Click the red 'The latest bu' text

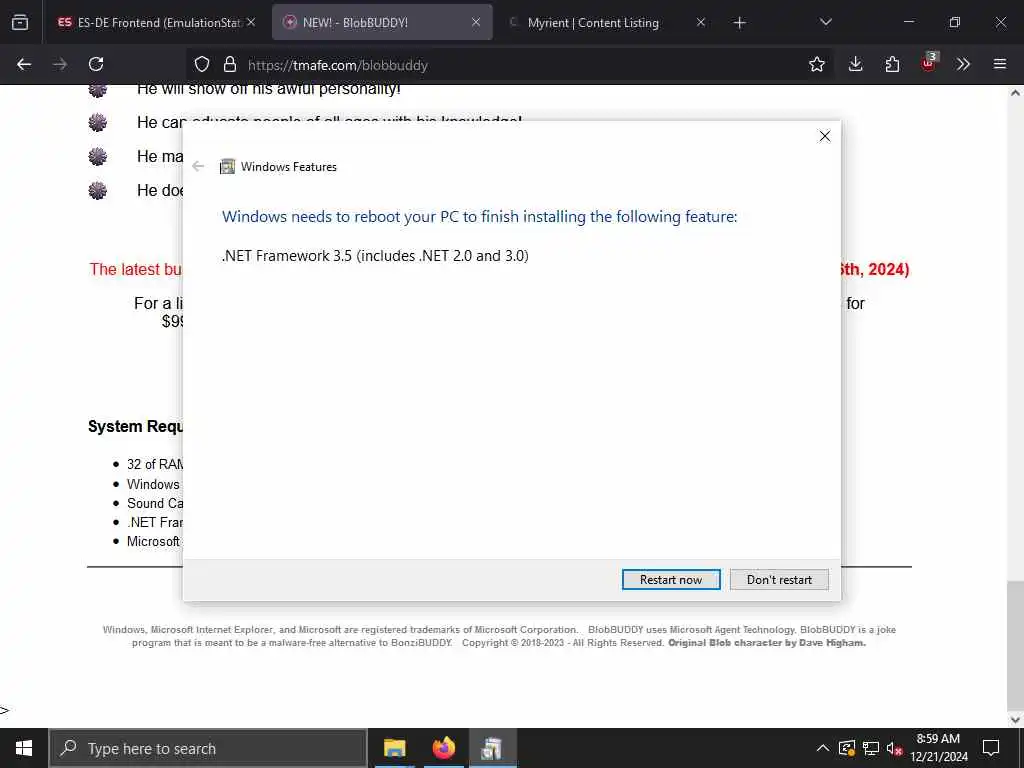136,269
